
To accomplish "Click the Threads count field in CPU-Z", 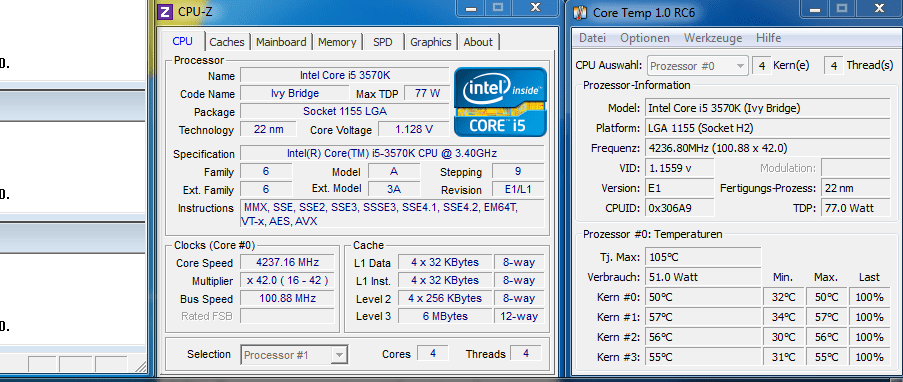I will pos(526,353).
